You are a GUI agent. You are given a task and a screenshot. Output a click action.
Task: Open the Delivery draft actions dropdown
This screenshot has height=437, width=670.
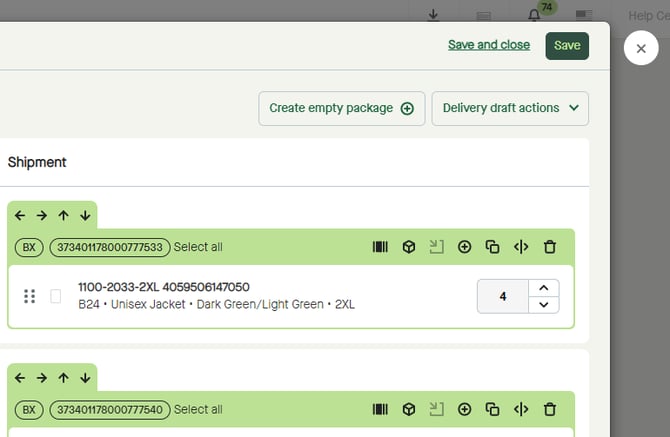[510, 108]
